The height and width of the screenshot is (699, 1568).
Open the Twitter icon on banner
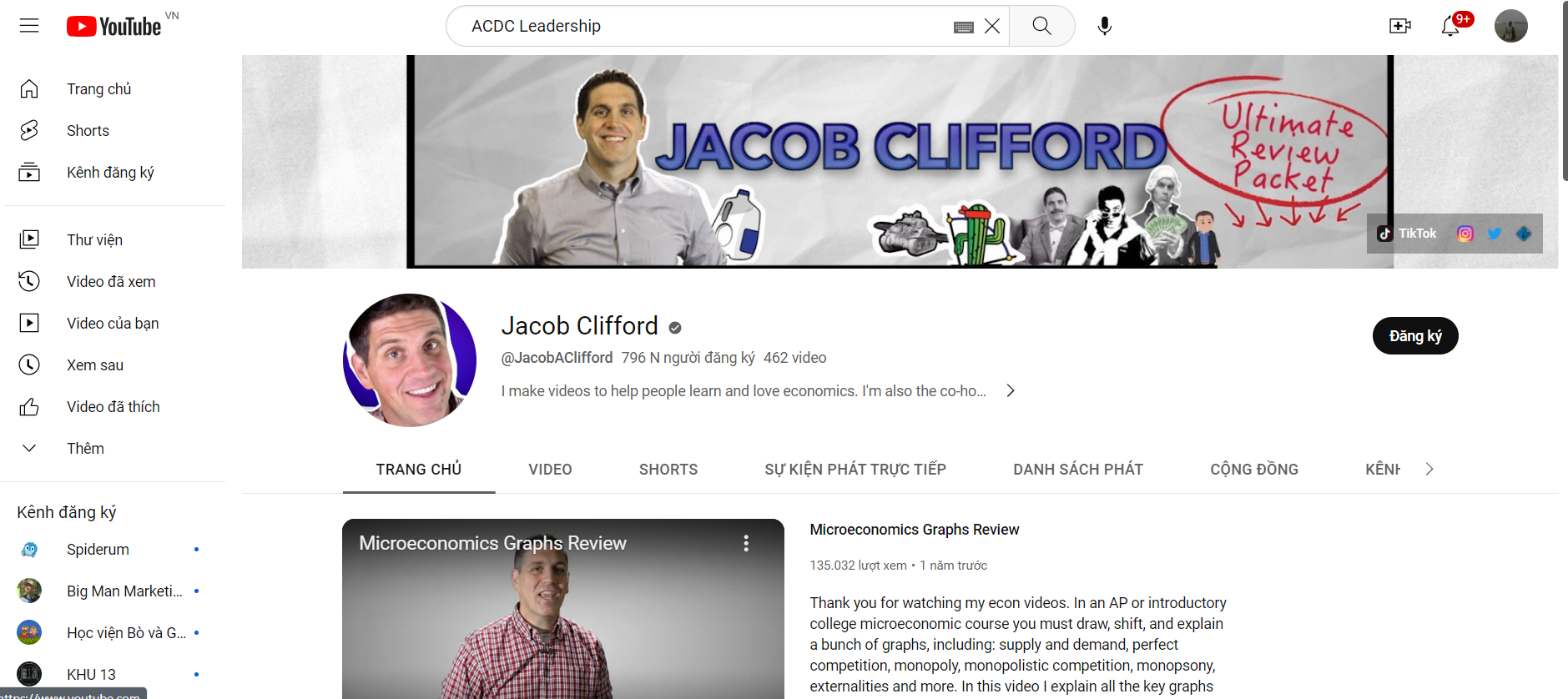tap(1494, 234)
